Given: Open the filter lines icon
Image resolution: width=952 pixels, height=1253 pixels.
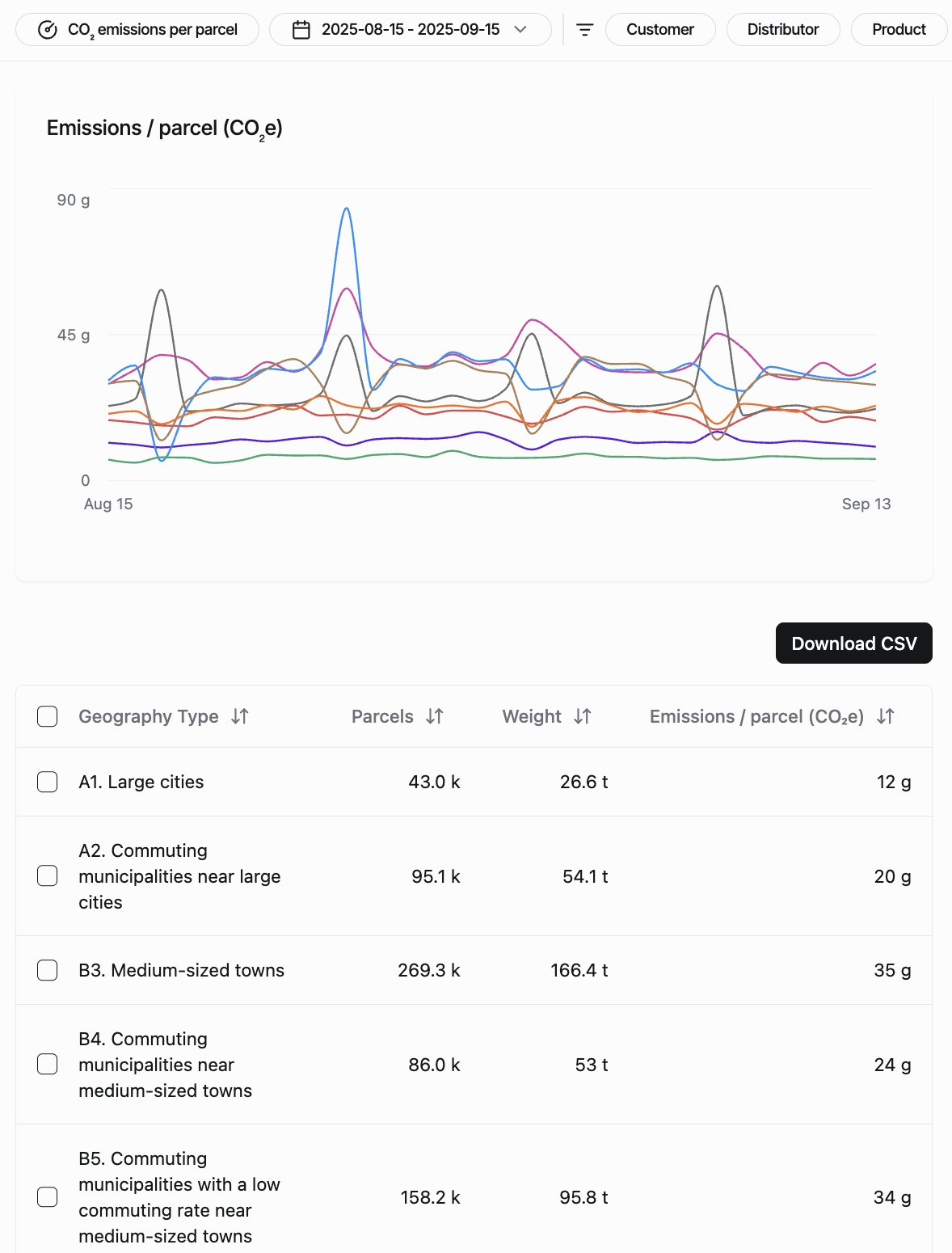Looking at the screenshot, I should pos(584,30).
